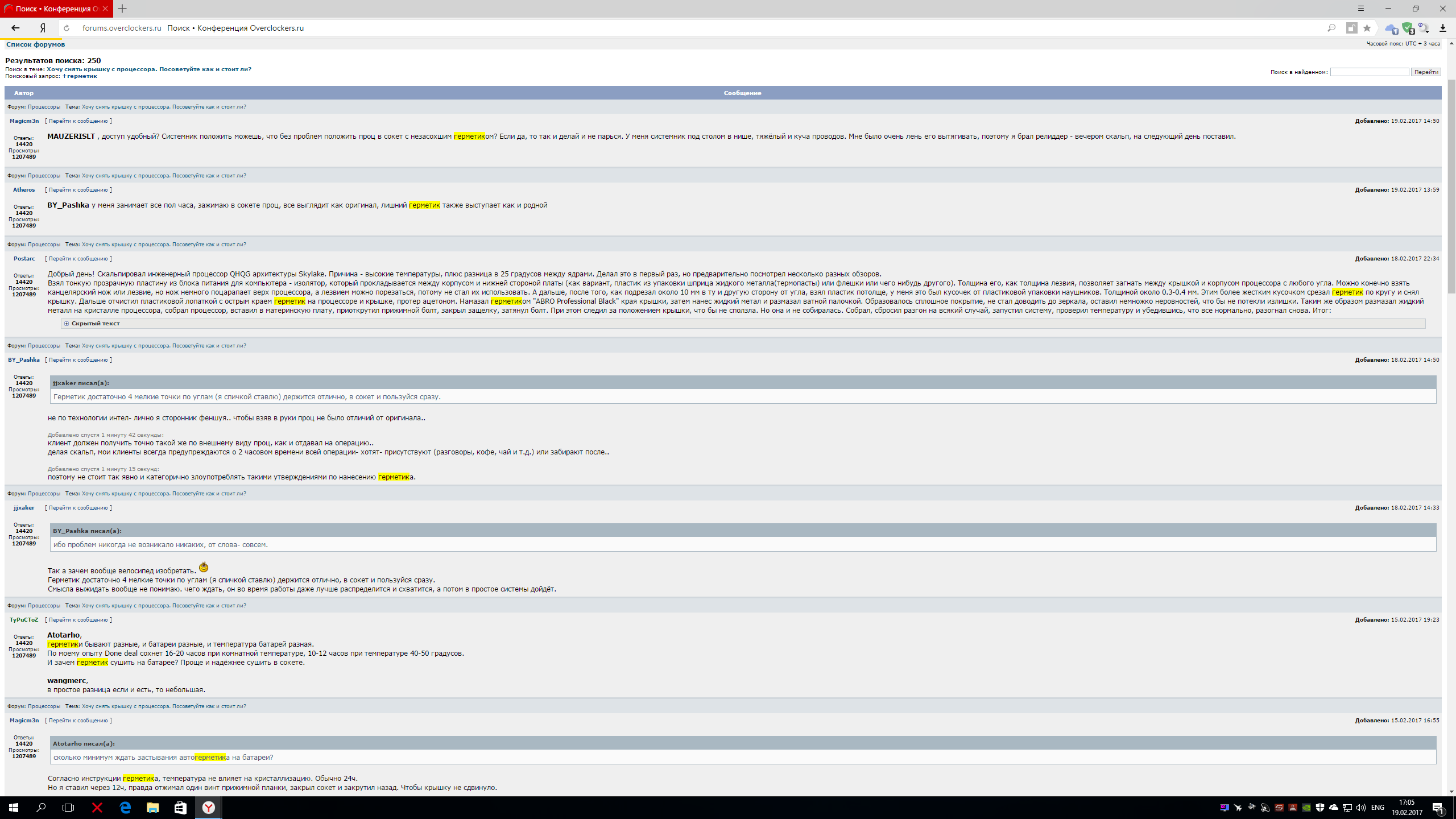Open browser downloads via arrow icon
Viewport: 1456px width, 819px height.
pyautogui.click(x=1442, y=28)
